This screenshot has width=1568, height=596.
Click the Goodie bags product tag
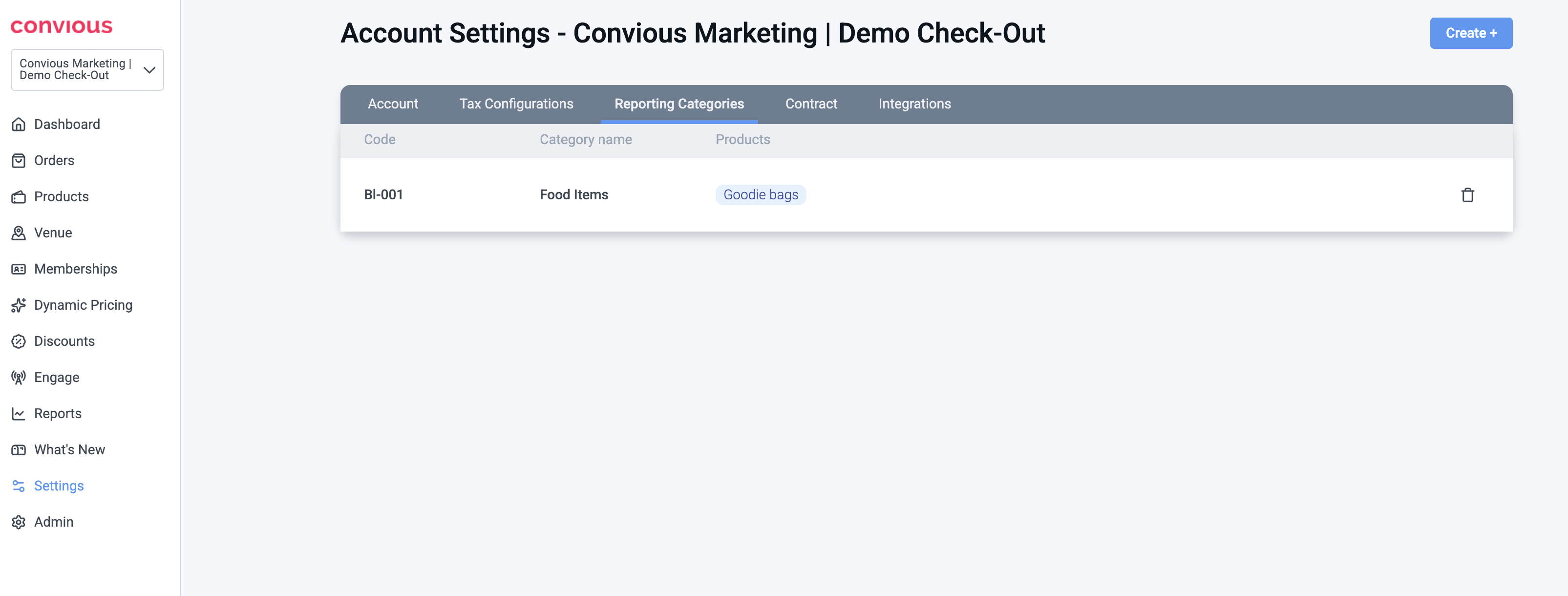pos(760,195)
